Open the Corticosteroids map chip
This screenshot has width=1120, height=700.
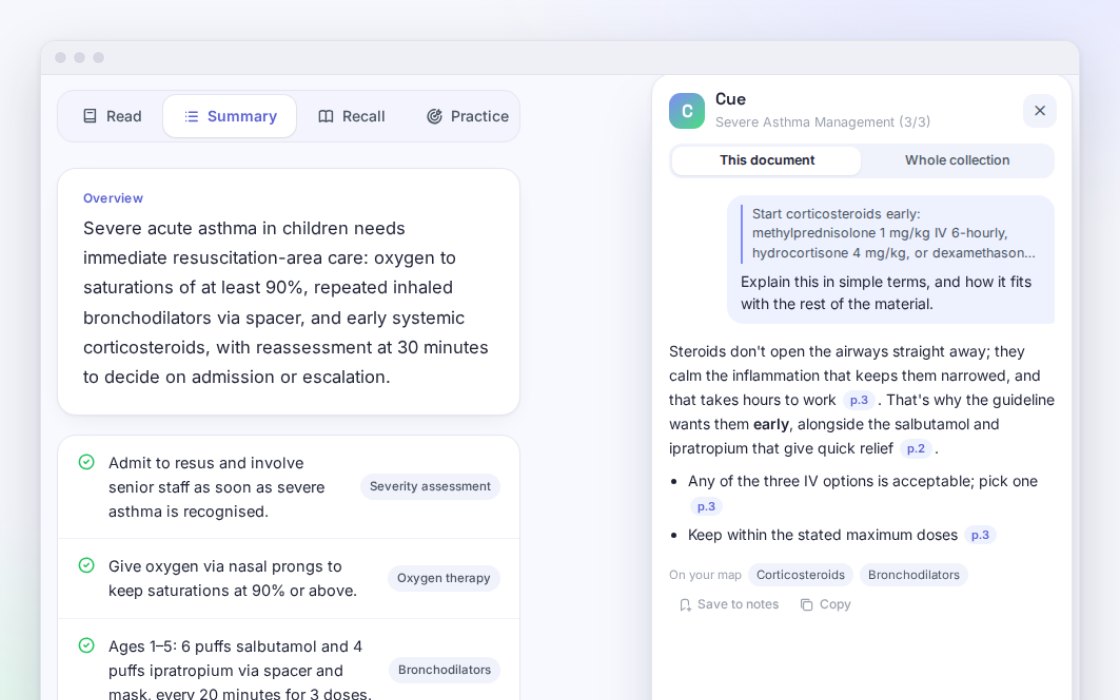800,575
